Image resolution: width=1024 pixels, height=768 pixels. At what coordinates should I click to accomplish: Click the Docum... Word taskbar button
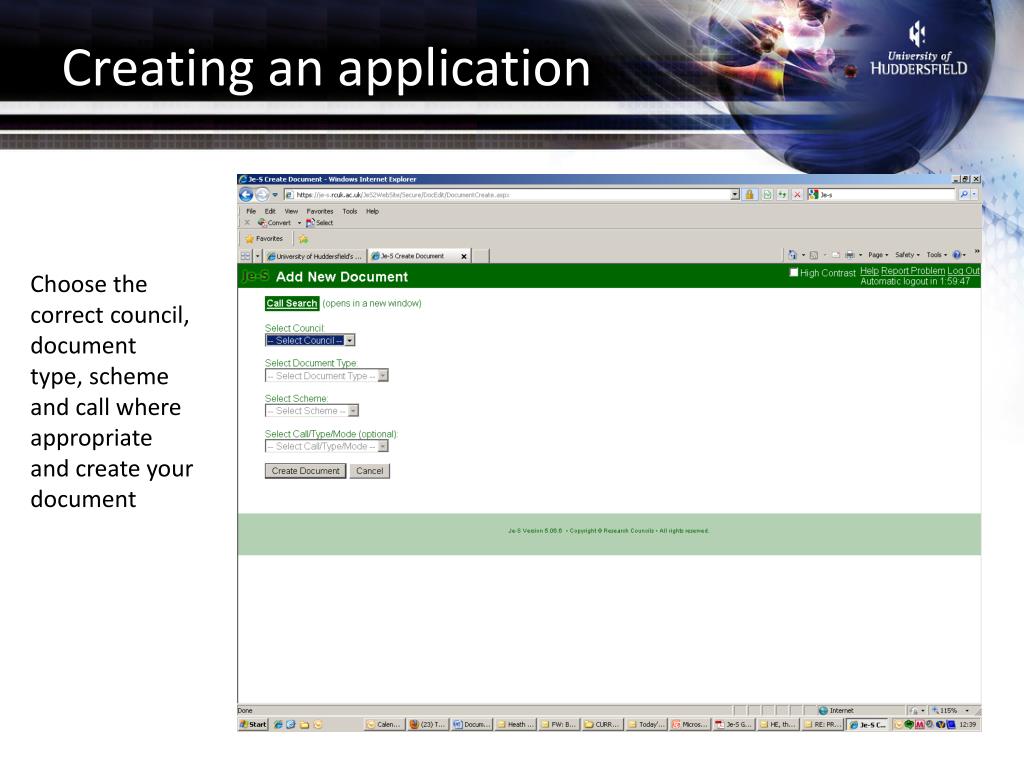tap(472, 724)
